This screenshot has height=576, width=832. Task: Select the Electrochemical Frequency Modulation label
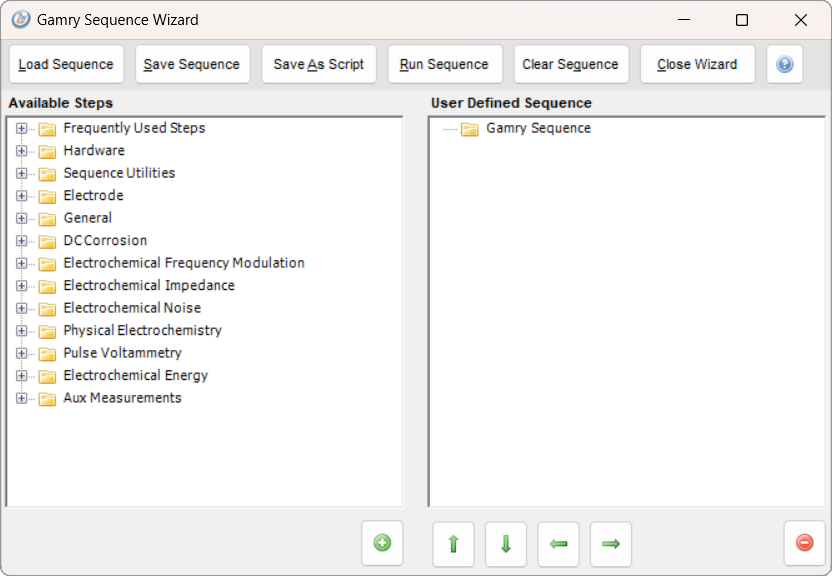tap(184, 263)
